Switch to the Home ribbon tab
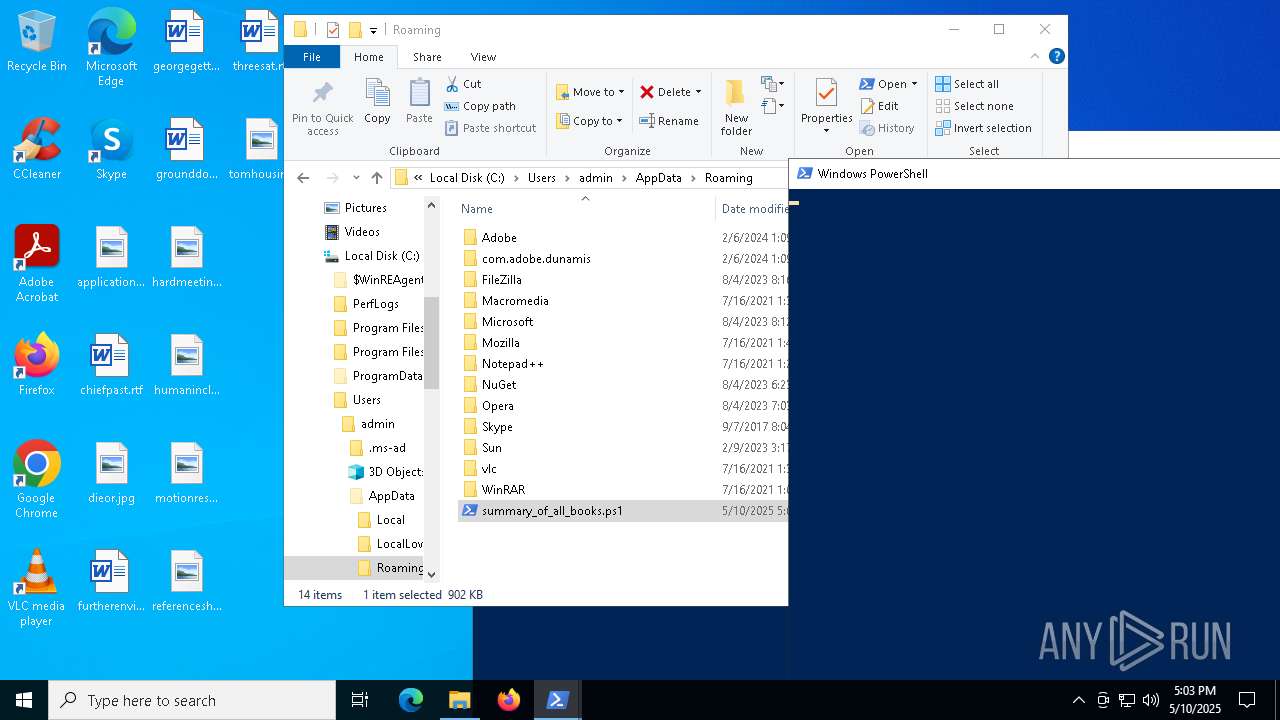 [x=369, y=57]
